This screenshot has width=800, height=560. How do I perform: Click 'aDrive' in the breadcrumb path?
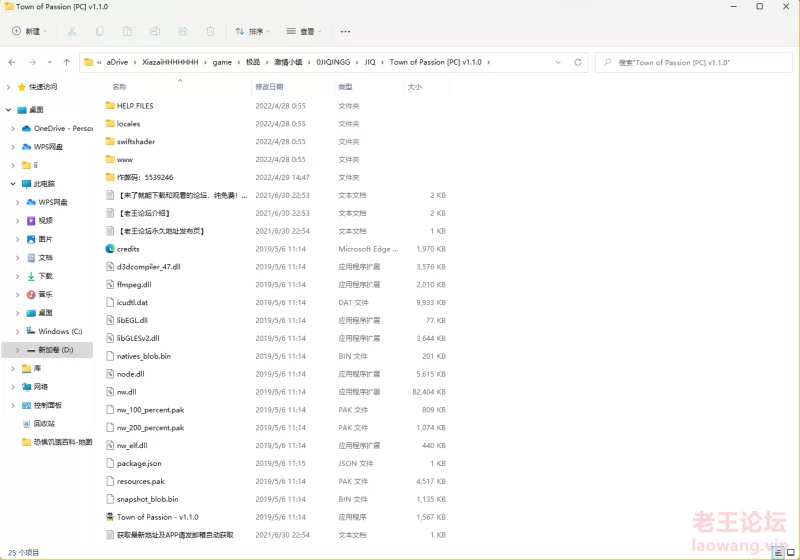pyautogui.click(x=117, y=62)
